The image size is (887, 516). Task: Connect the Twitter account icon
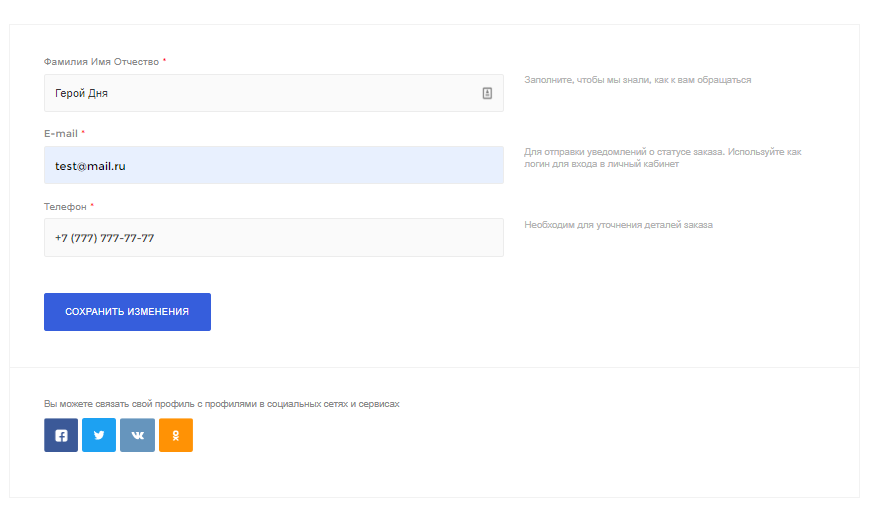coord(99,435)
